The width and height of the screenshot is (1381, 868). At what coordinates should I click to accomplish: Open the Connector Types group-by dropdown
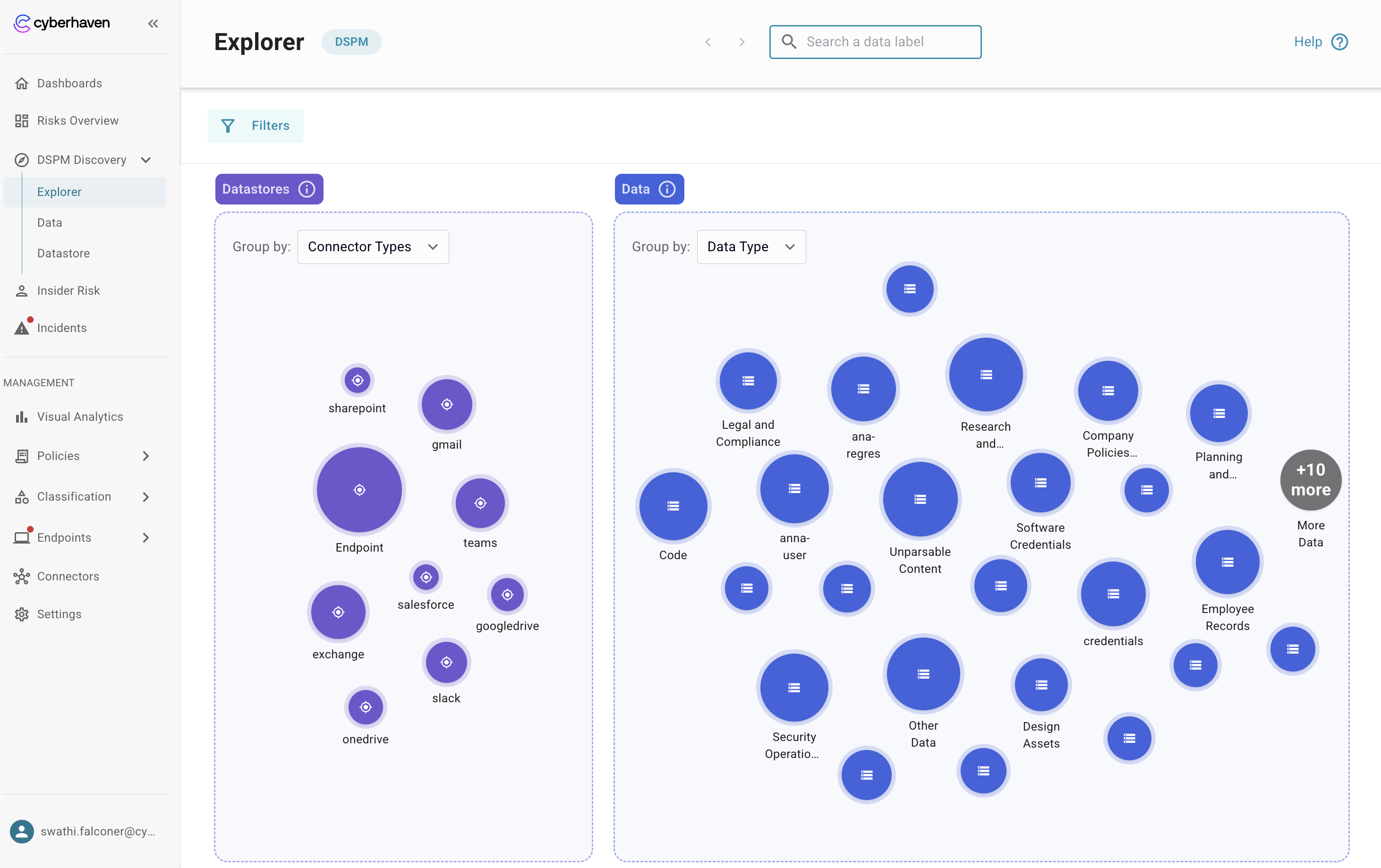coord(373,247)
